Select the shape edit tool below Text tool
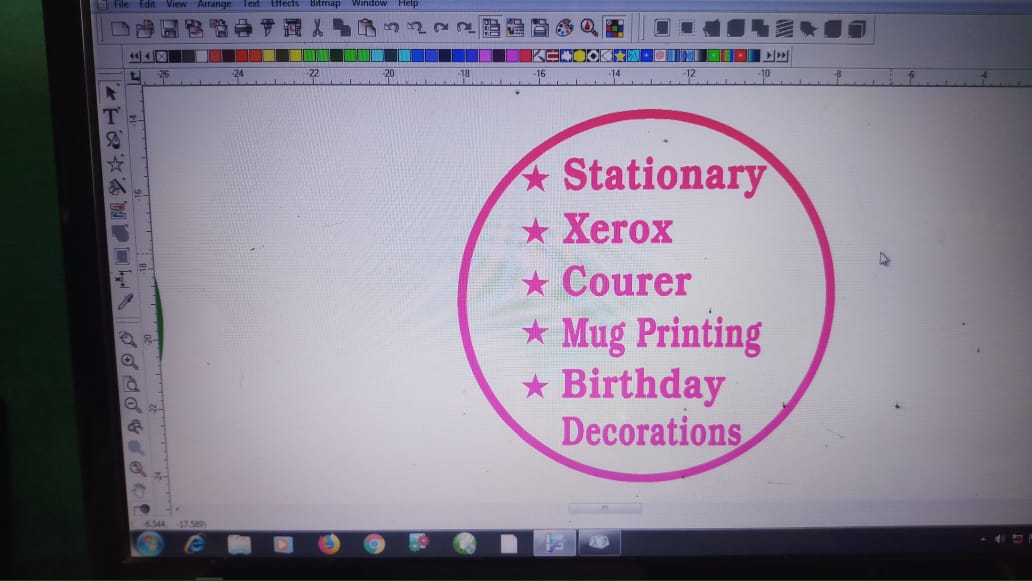1032x581 pixels. 113,139
